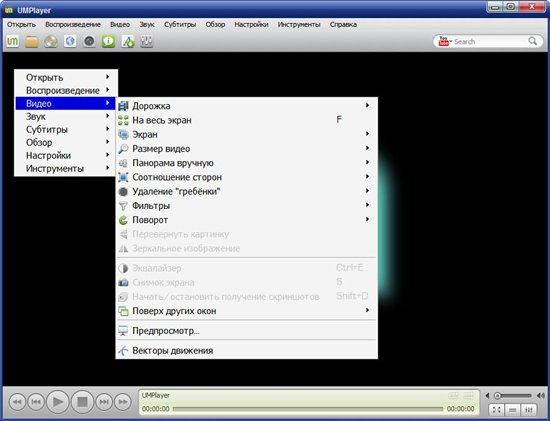
Task: Expand Настройки in the context menu
Action: coord(66,155)
